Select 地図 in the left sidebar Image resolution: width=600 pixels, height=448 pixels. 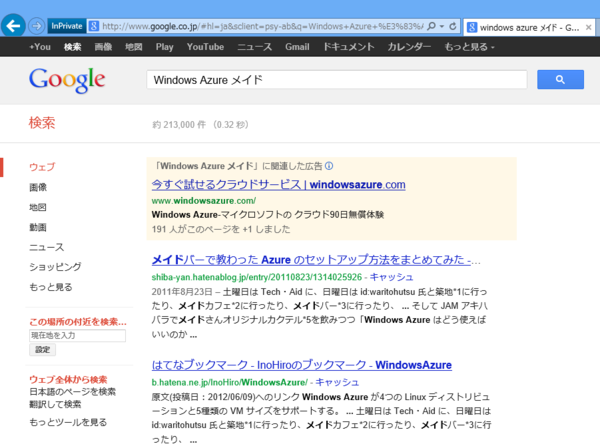[x=38, y=207]
